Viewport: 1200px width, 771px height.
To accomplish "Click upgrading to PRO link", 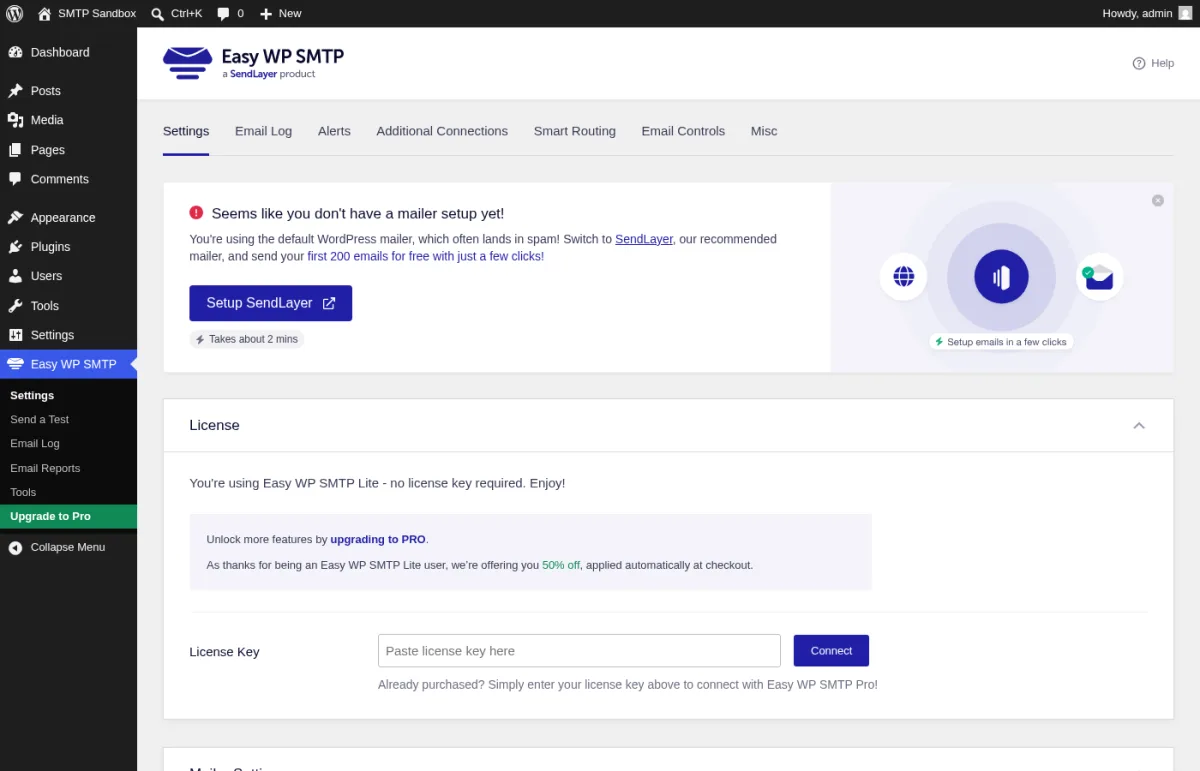I will click(x=378, y=539).
